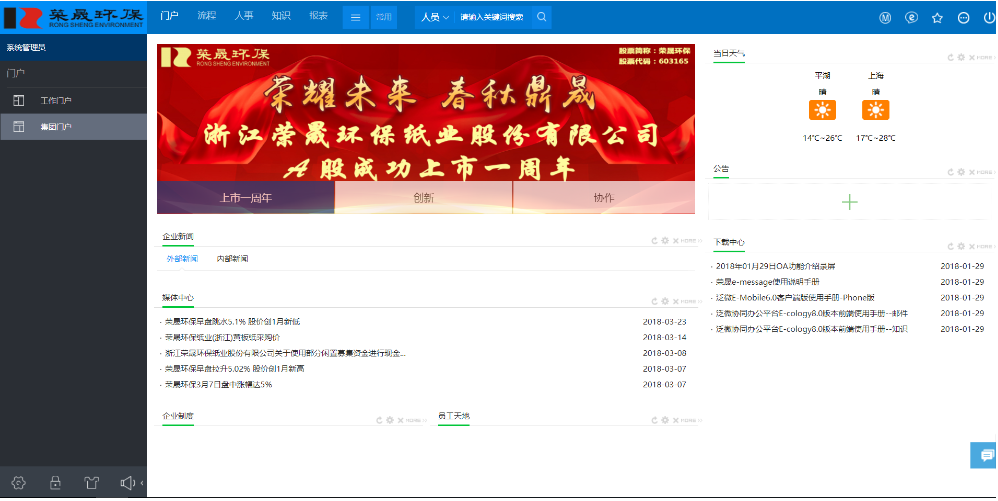
Task: Open the 门户 top menu
Action: click(x=169, y=16)
